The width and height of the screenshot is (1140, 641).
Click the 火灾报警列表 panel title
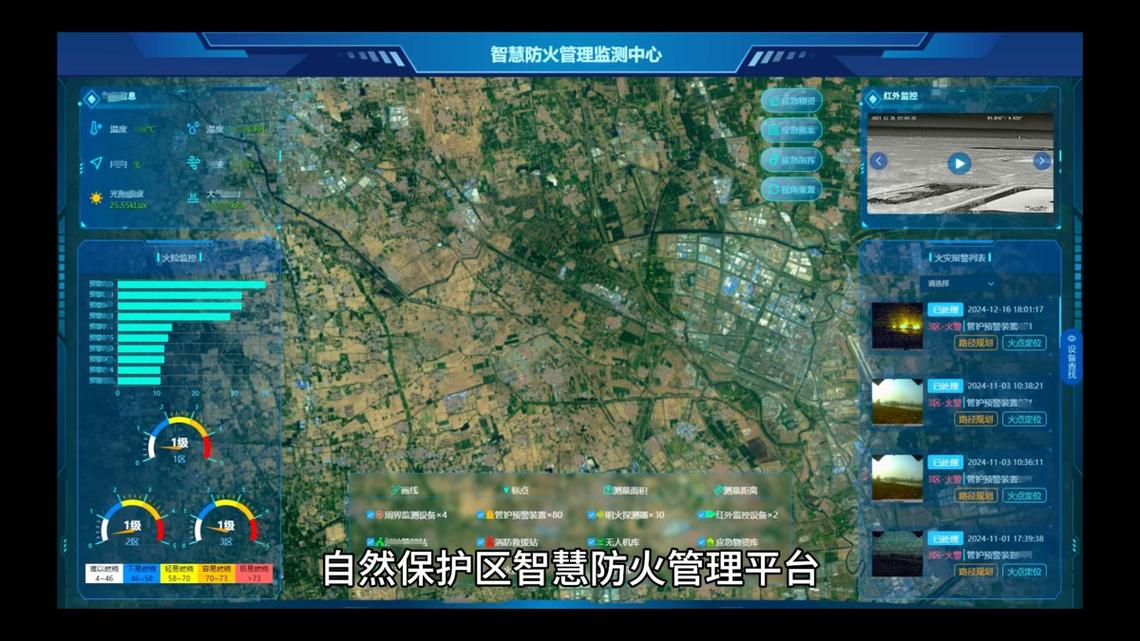[958, 258]
